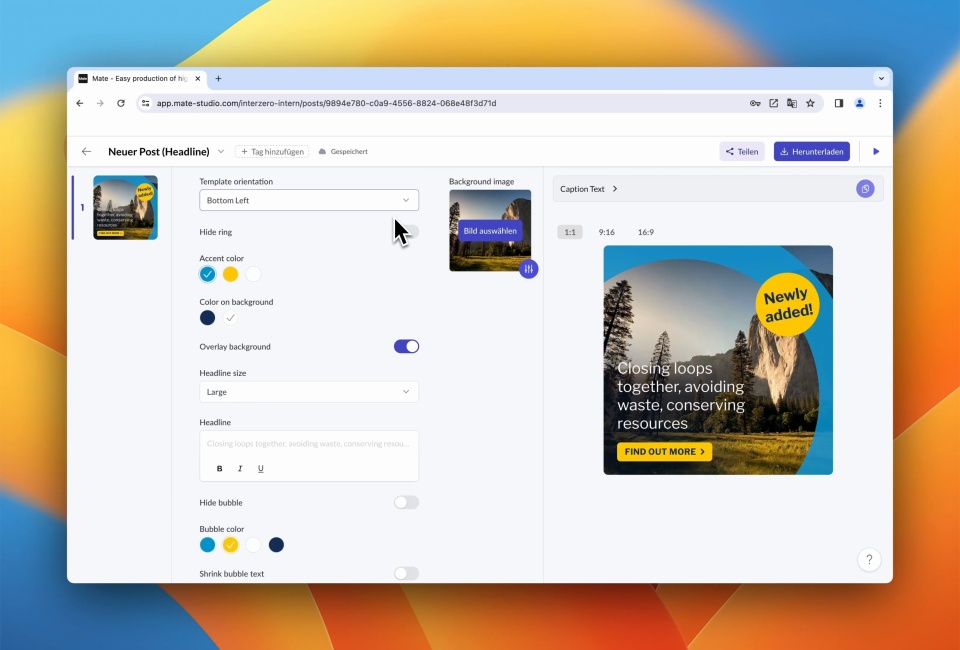
Task: Choose white color on background
Action: pos(230,318)
